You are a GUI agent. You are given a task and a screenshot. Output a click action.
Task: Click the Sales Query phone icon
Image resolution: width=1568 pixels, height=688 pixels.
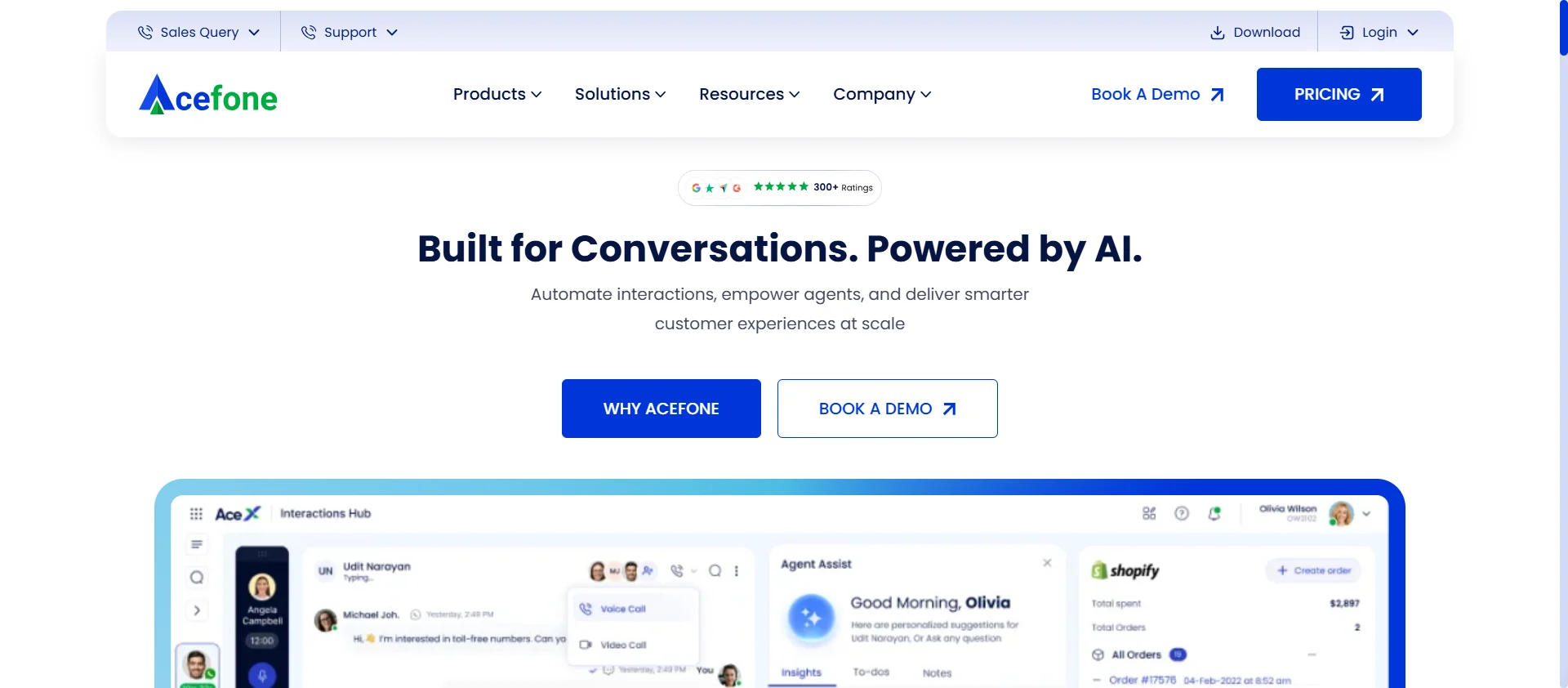pyautogui.click(x=145, y=32)
